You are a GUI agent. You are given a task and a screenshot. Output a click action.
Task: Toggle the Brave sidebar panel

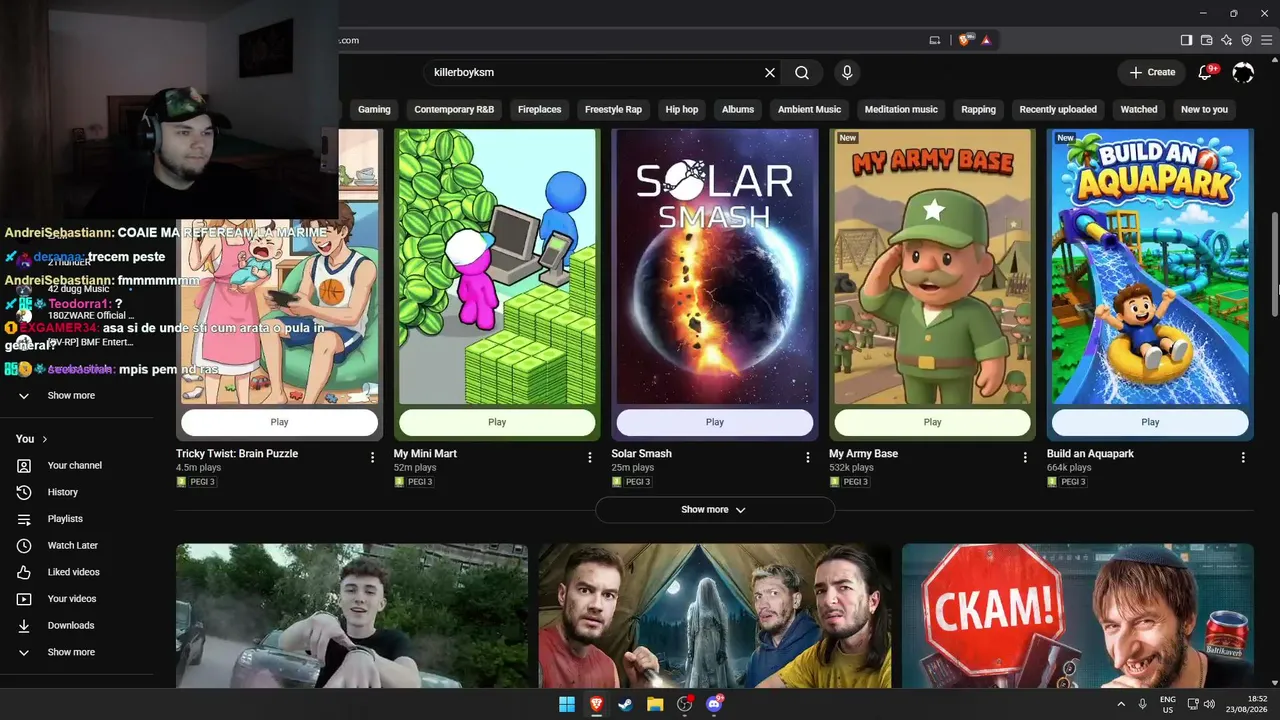[1186, 40]
